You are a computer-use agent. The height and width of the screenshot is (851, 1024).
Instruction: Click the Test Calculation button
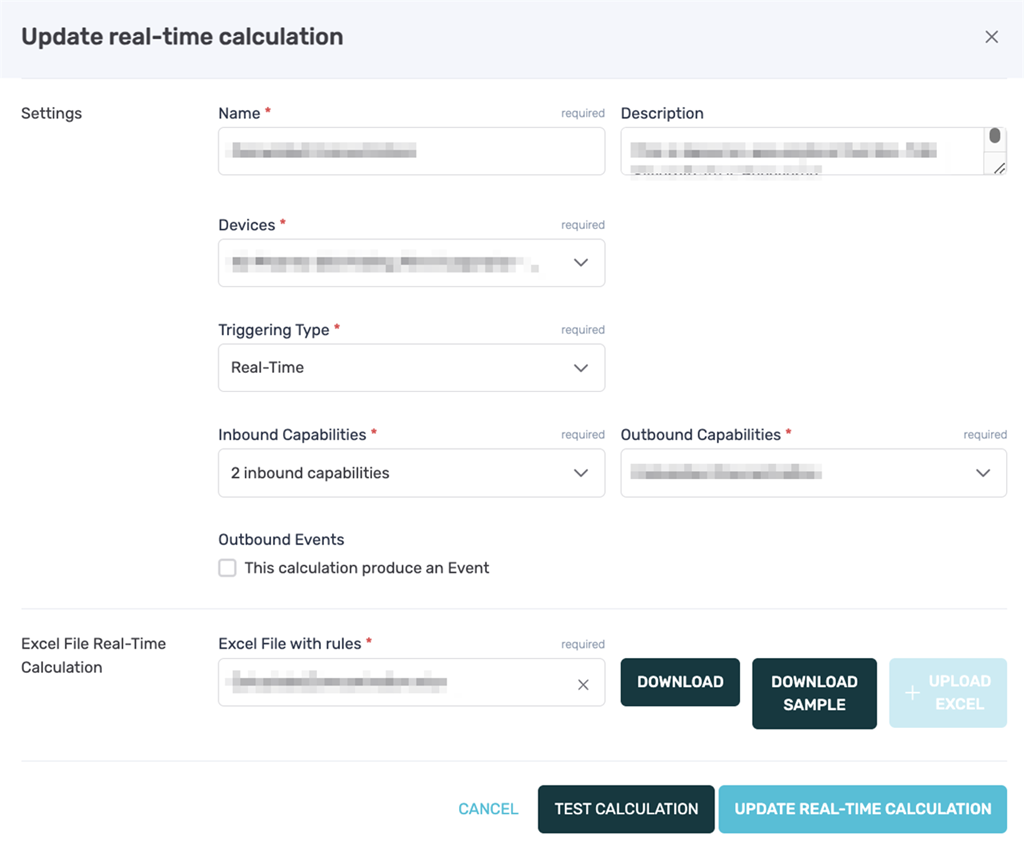[626, 809]
